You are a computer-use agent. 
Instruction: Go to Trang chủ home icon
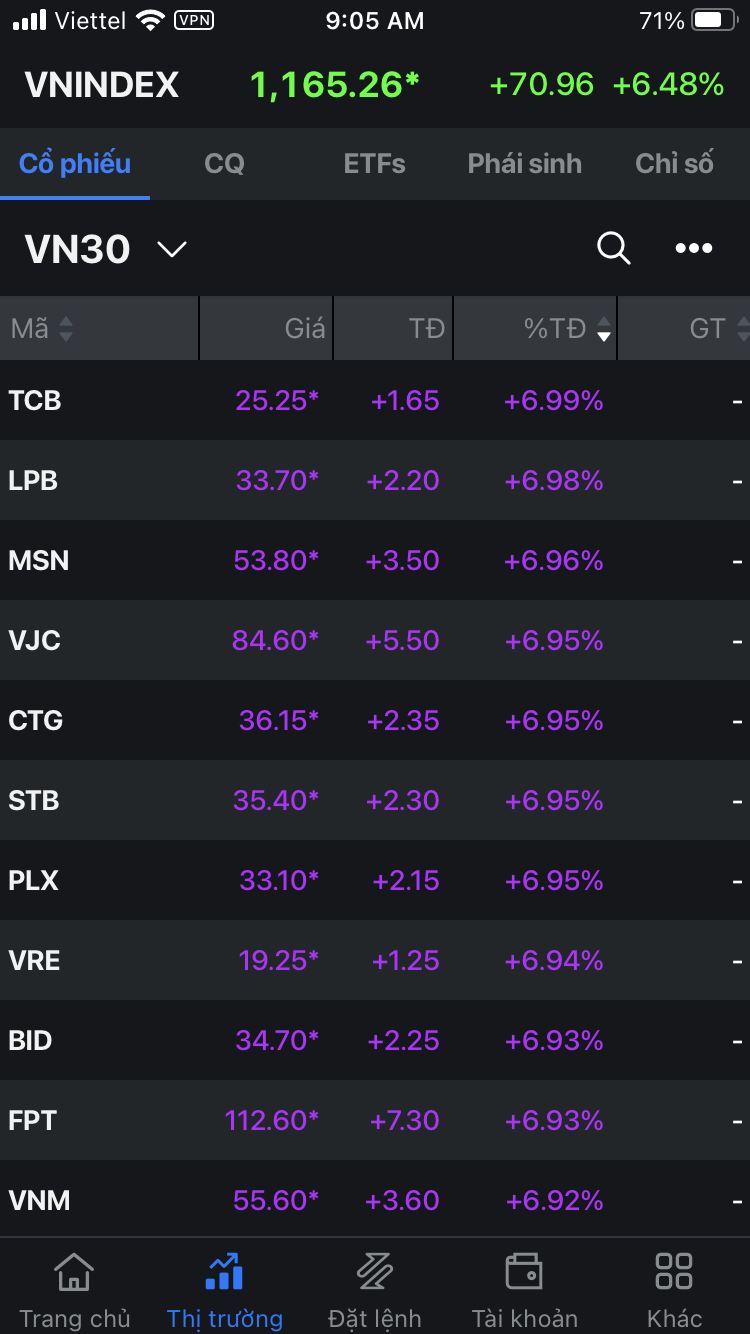pos(74,1272)
